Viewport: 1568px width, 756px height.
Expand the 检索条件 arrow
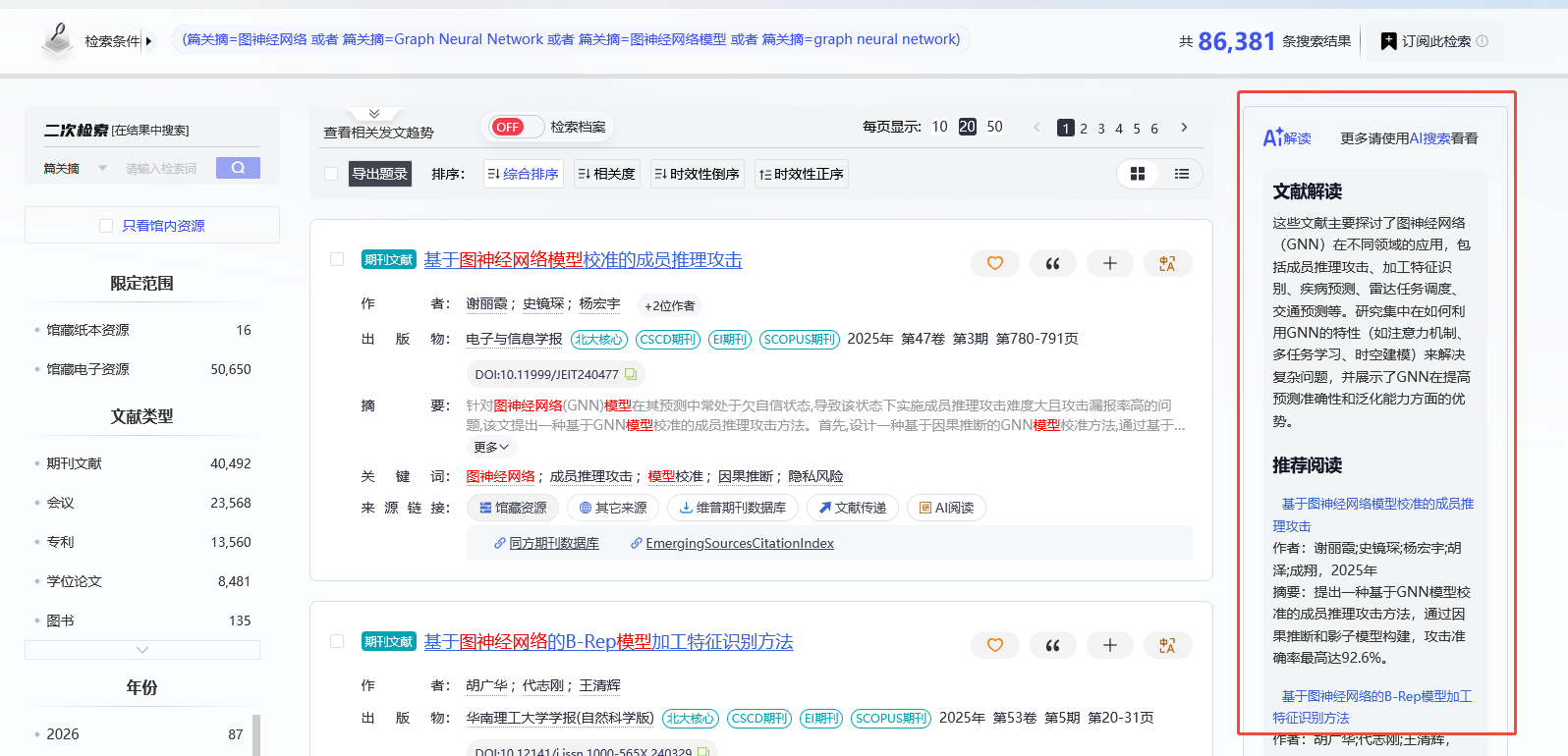tap(148, 41)
